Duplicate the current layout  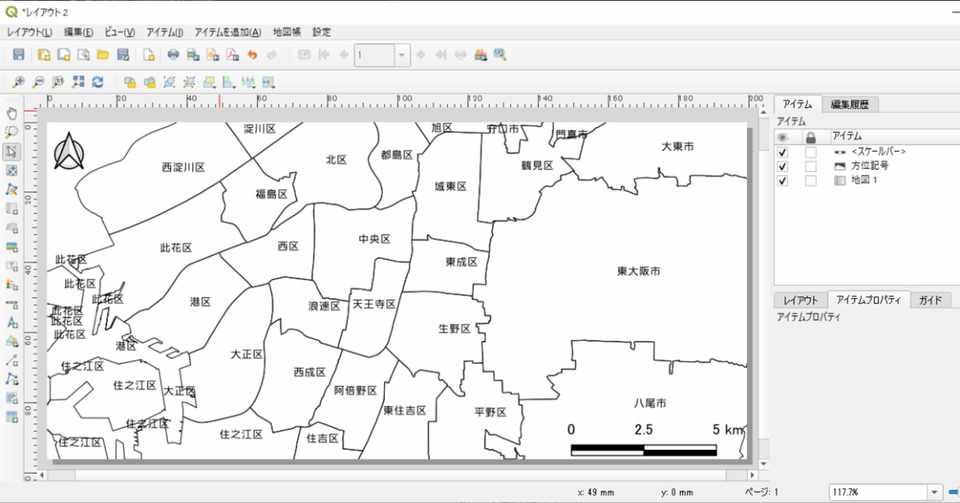(64, 54)
